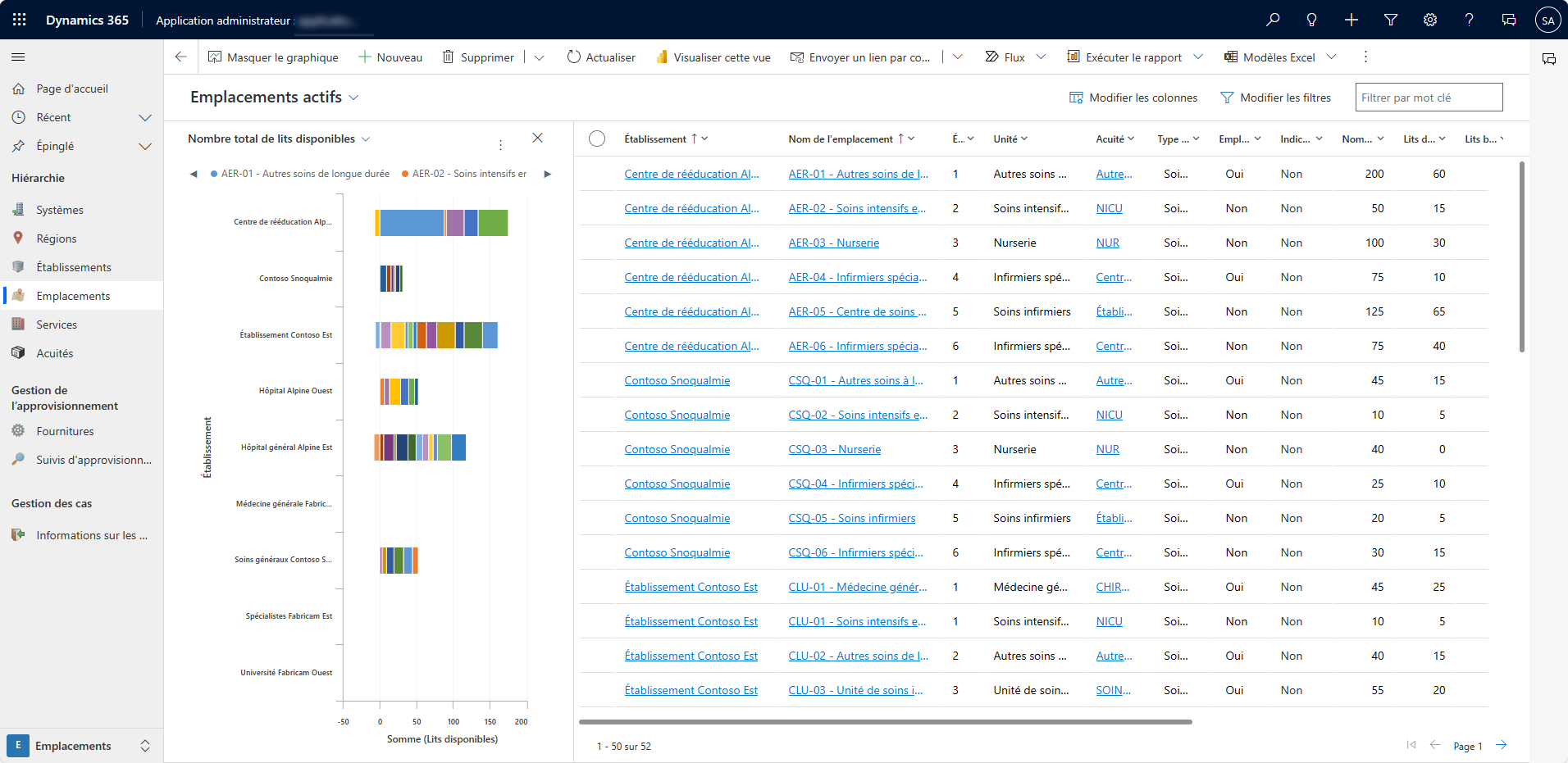Click the Supprimer trash button
This screenshot has height=763, width=1568.
tap(478, 57)
